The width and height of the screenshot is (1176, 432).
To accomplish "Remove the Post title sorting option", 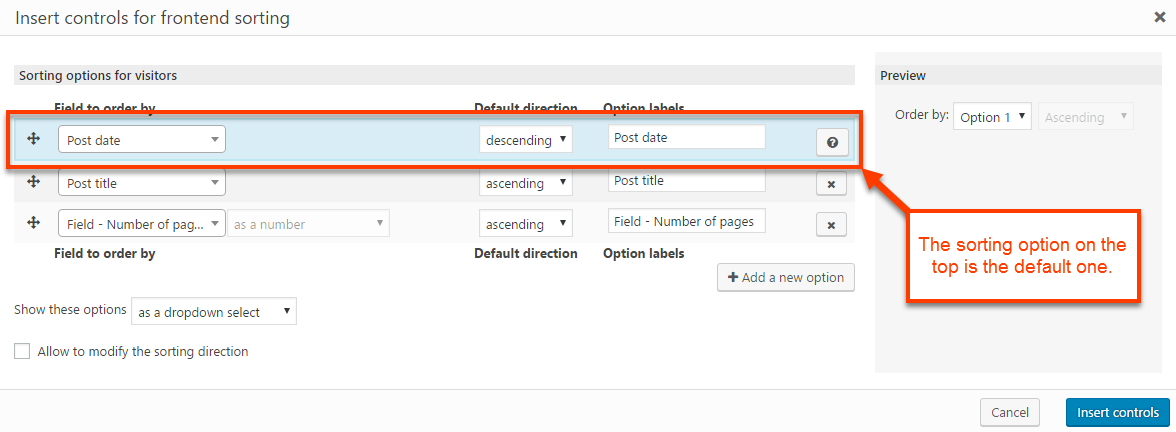I will click(831, 184).
